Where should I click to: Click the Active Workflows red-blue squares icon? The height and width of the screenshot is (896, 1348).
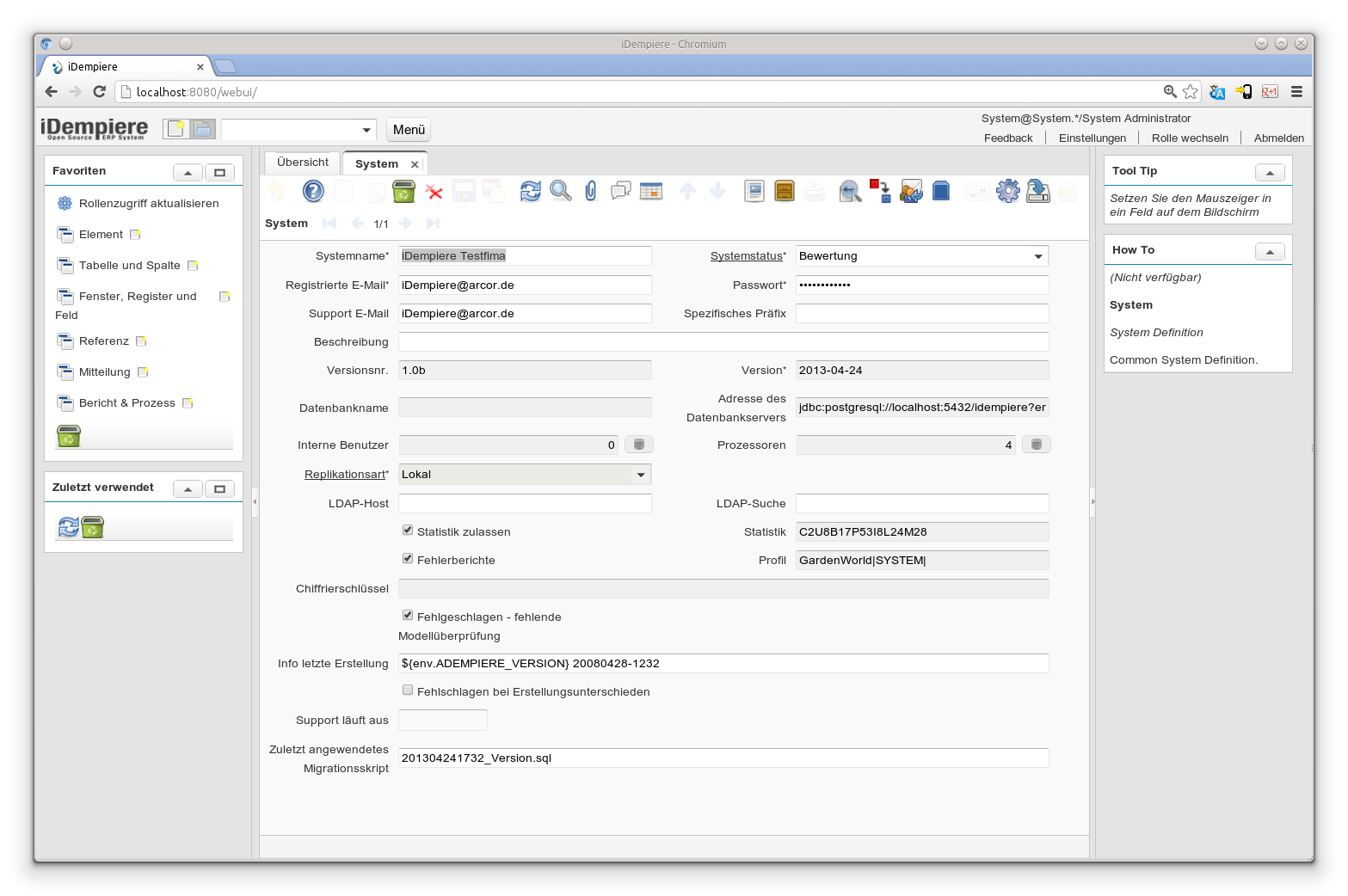[880, 191]
